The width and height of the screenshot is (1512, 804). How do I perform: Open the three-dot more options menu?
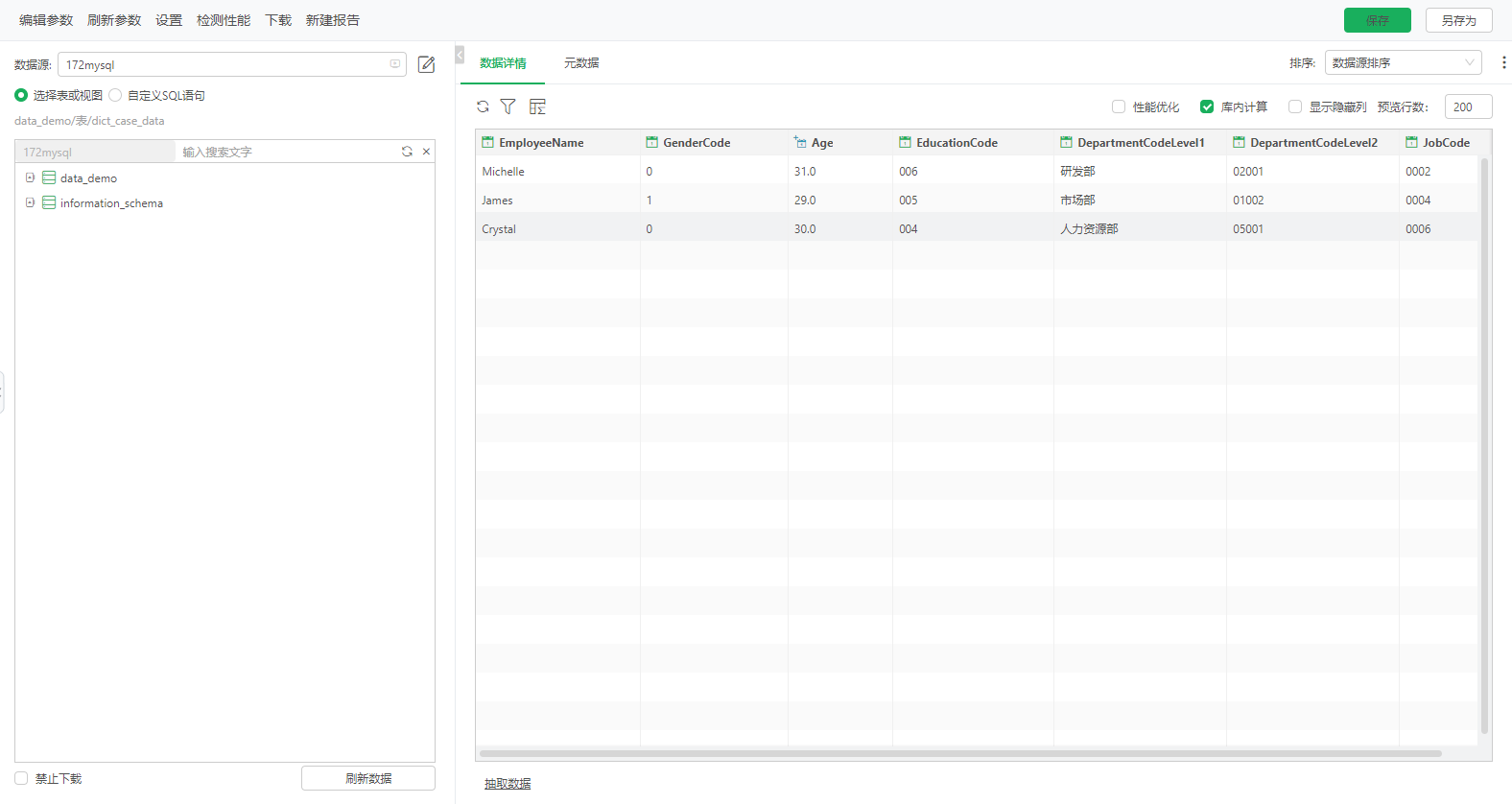[1502, 62]
